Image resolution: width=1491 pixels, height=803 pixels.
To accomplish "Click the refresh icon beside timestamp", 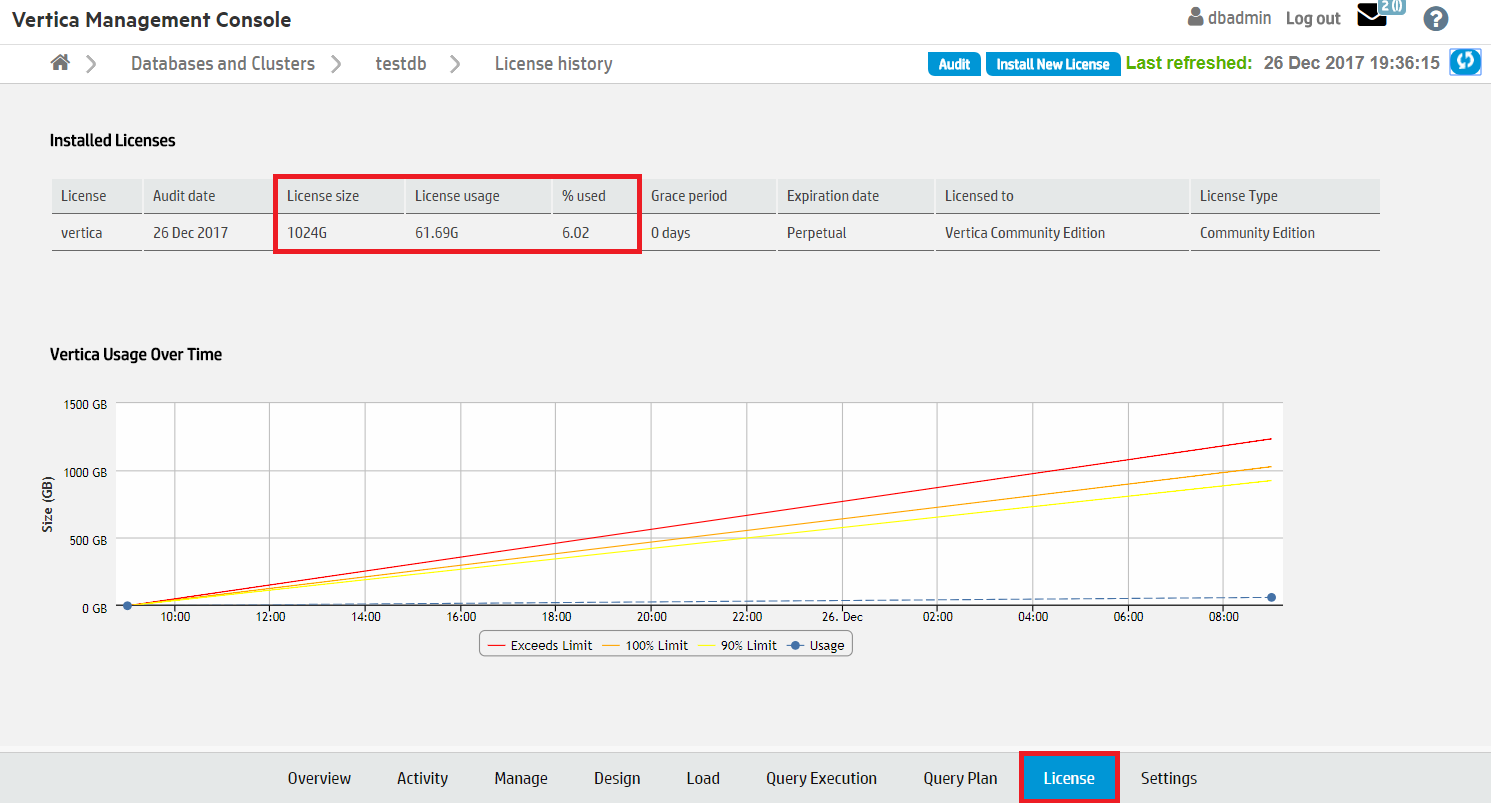I will pyautogui.click(x=1465, y=62).
